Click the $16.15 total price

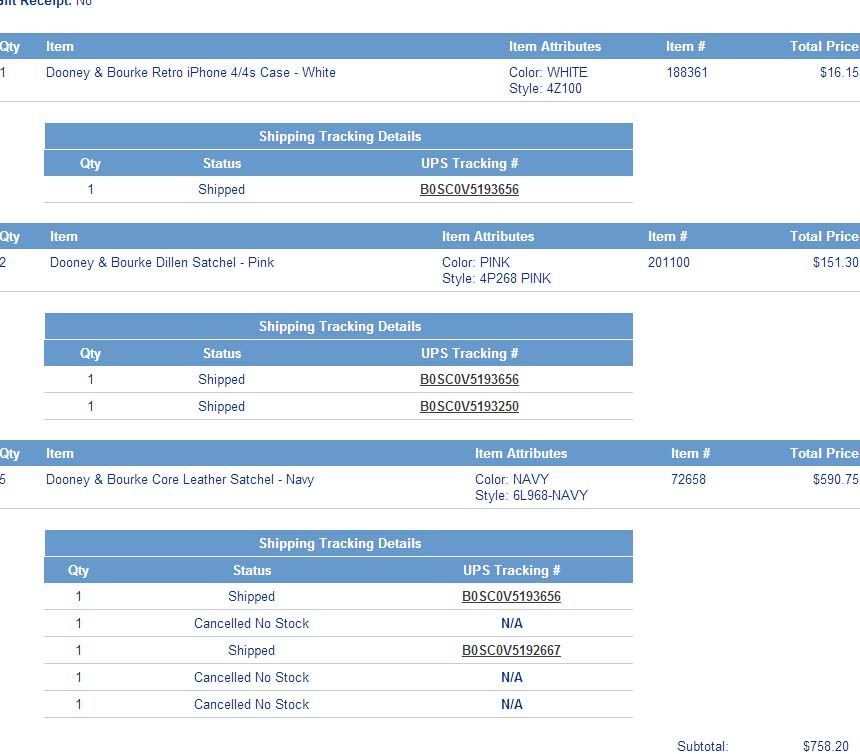(838, 73)
